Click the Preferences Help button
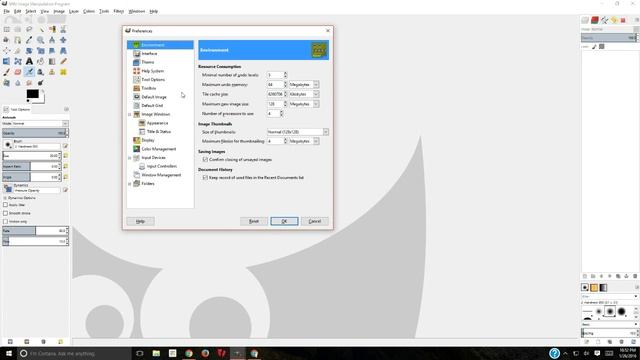640x360 pixels. coord(140,221)
